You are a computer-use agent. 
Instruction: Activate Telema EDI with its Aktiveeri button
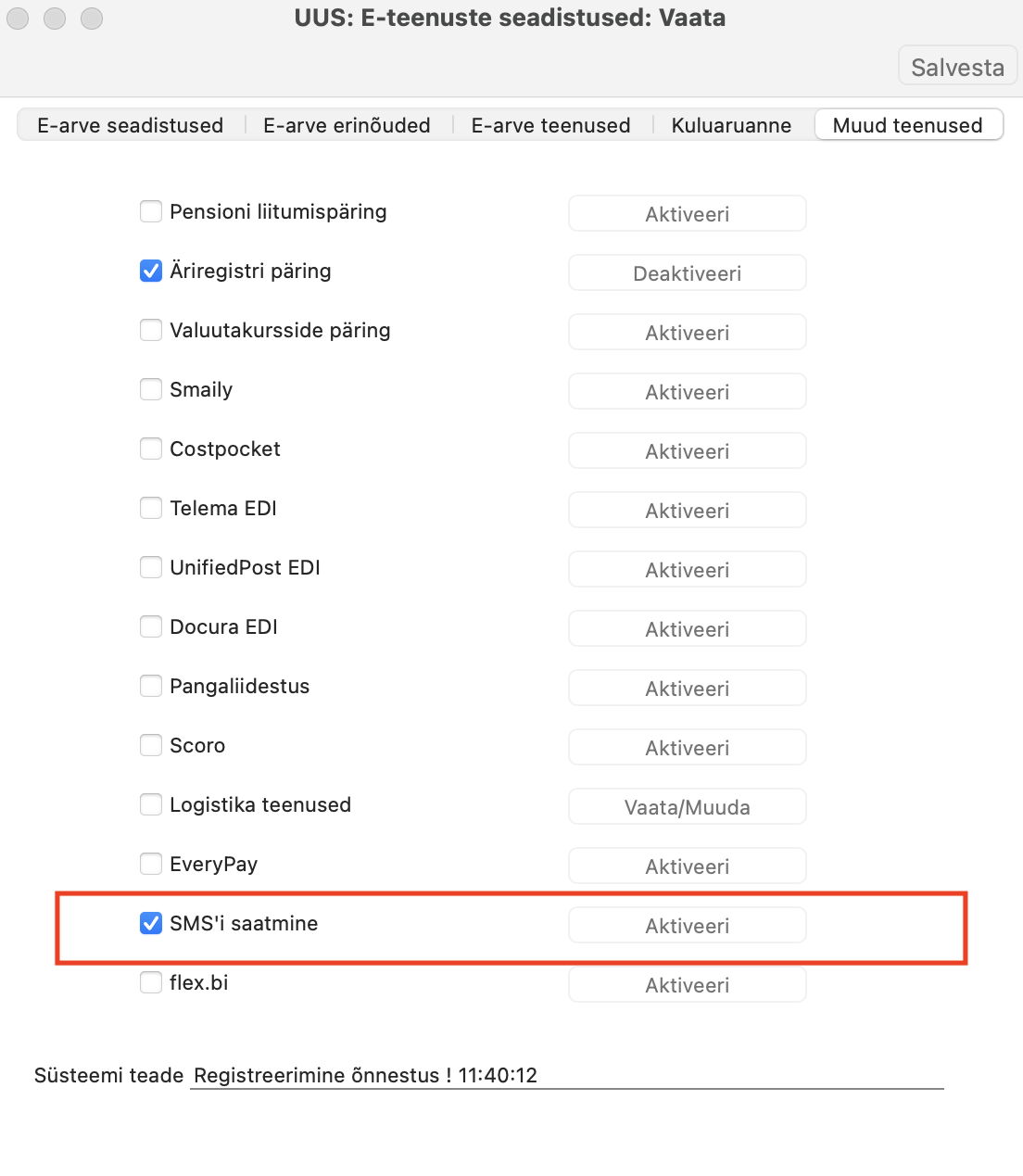(x=688, y=511)
